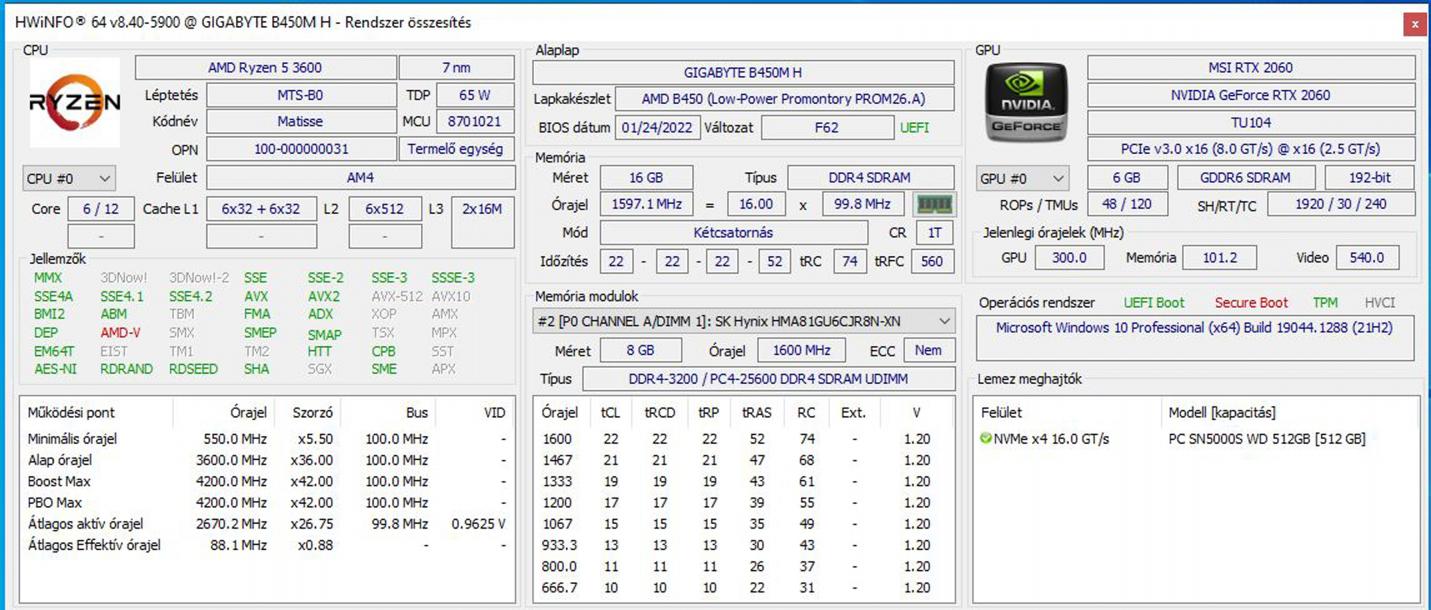Click the Windows 10 Professional OS field
Screen dimensions: 1431x610
coord(1194,328)
